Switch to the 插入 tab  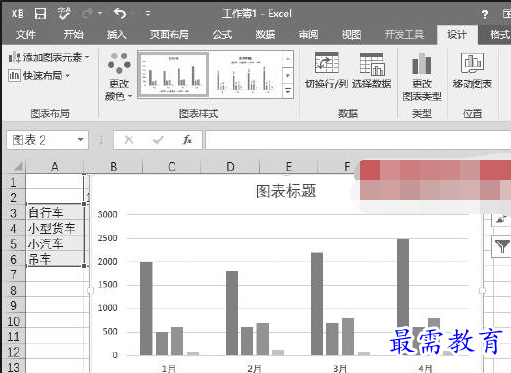pyautogui.click(x=116, y=34)
